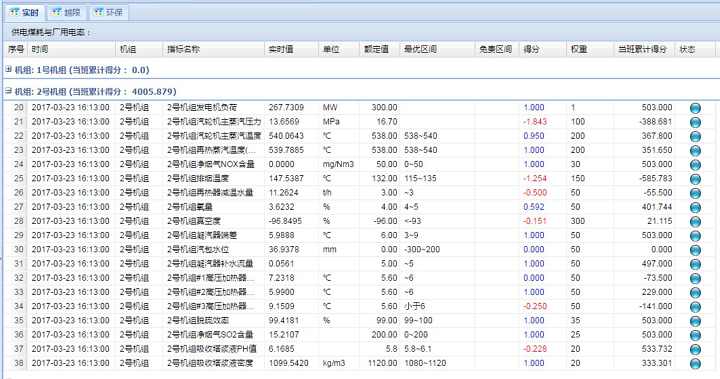Image resolution: width=720 pixels, height=379 pixels.
Task: Expand the 1号机组 group
Action: pyautogui.click(x=8, y=69)
